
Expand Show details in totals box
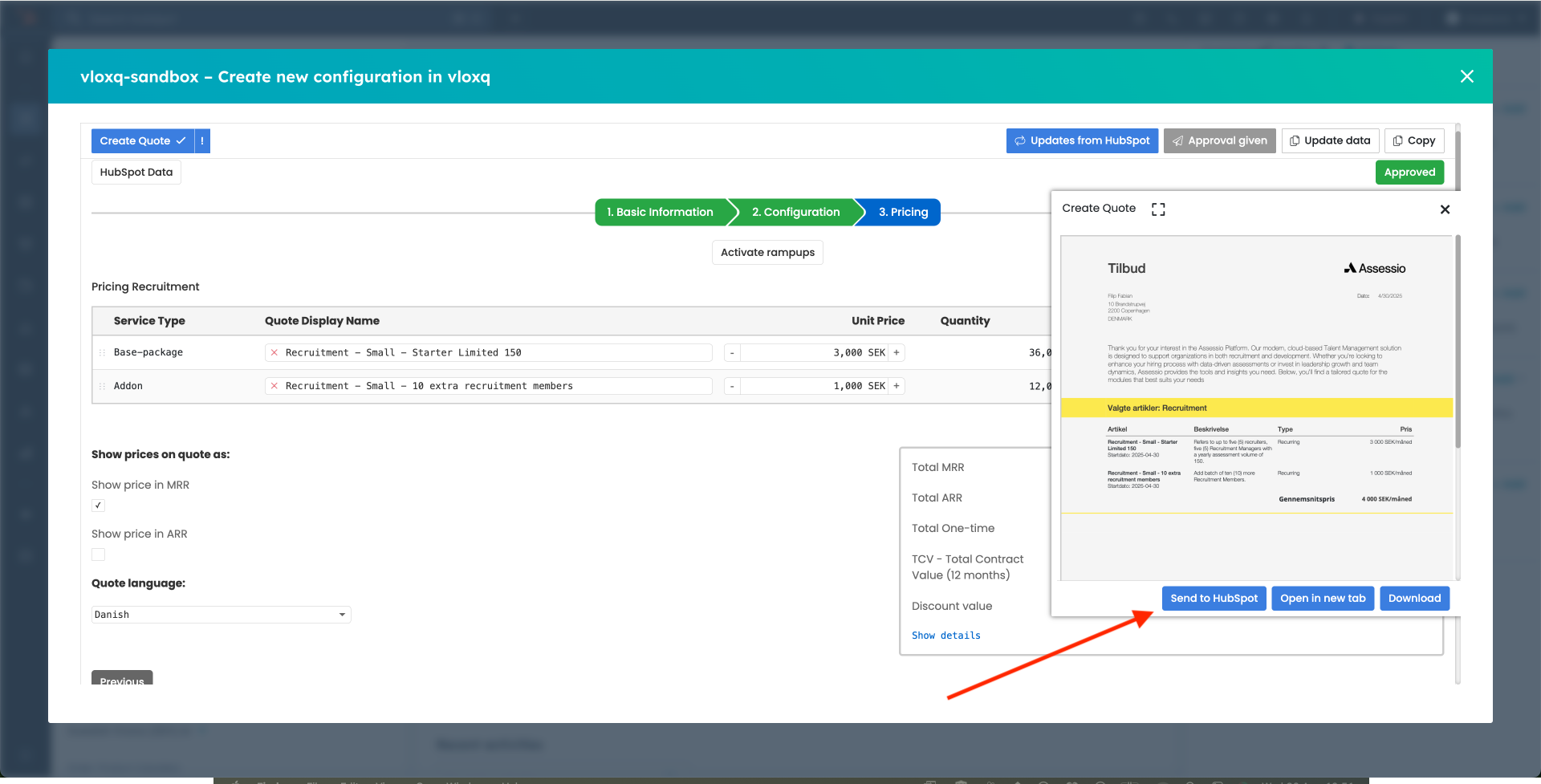click(945, 636)
